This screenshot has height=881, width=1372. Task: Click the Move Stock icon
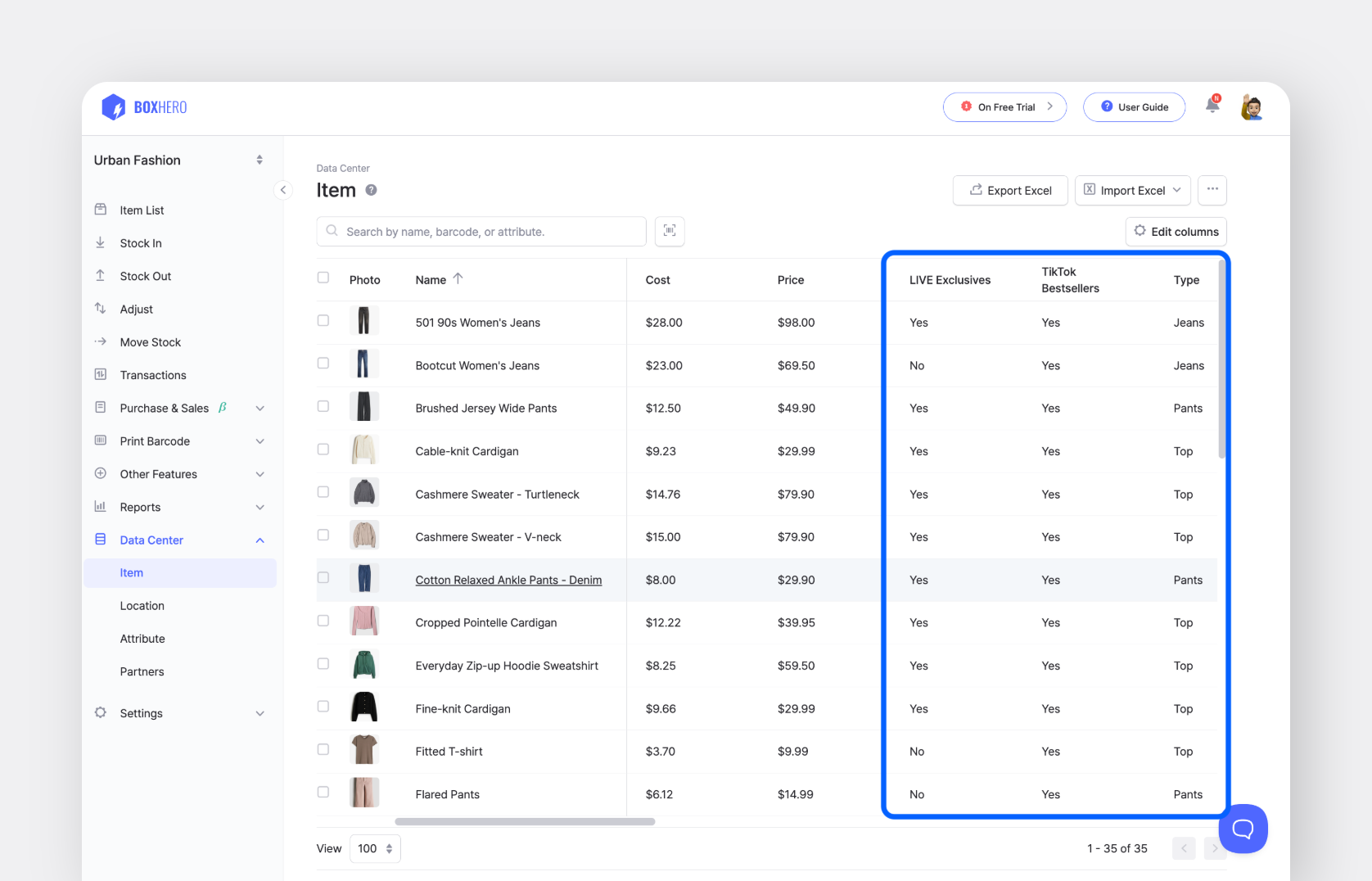pos(100,341)
